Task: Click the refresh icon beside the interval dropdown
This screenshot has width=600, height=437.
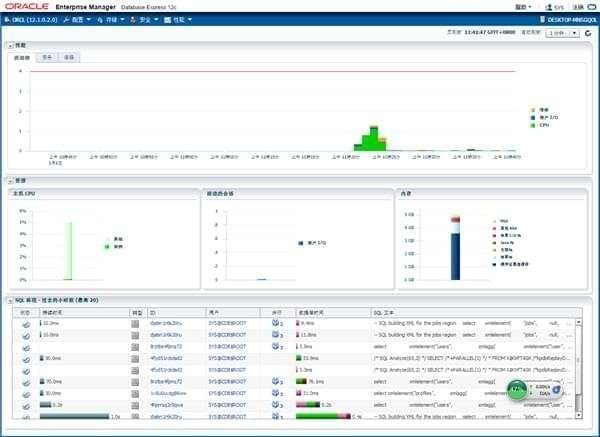Action: click(x=588, y=33)
